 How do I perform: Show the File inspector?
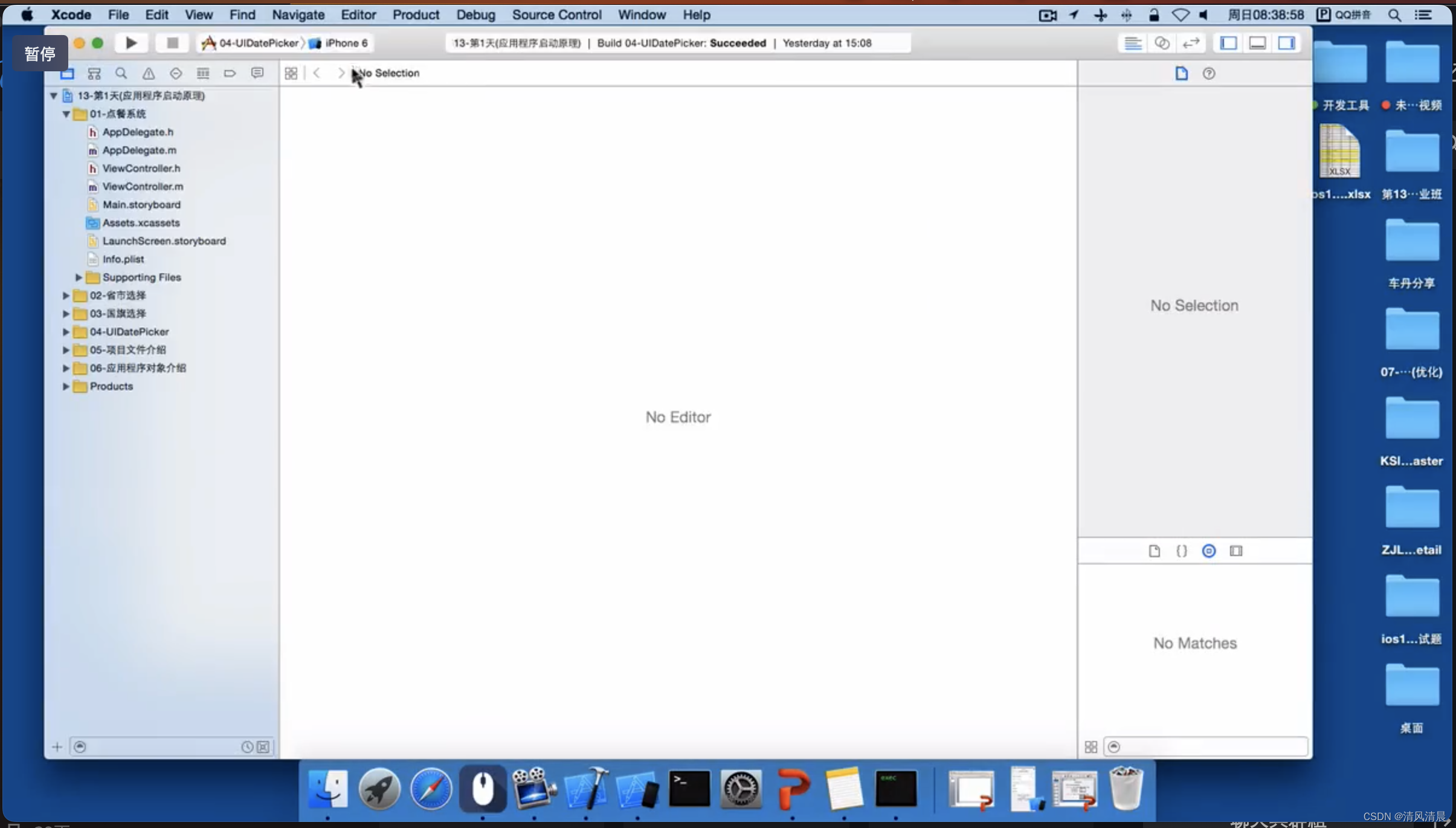pos(1181,74)
